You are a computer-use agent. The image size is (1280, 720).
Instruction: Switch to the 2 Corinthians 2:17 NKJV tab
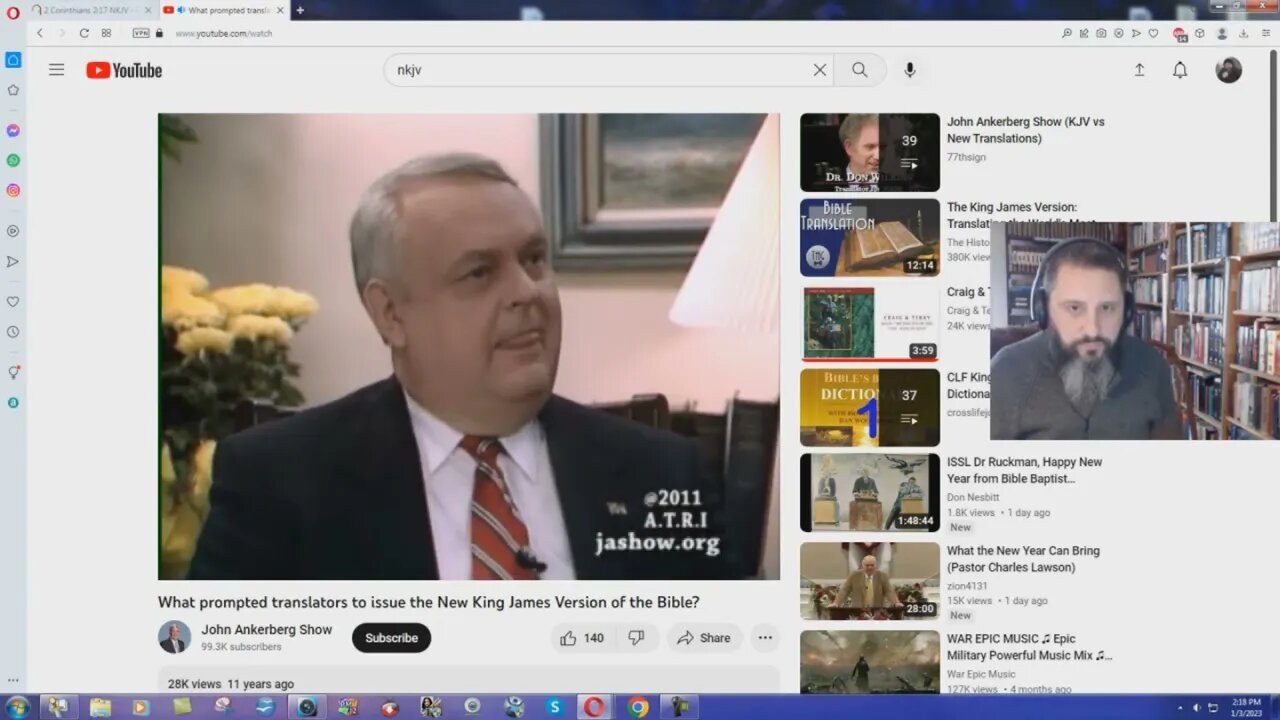point(88,10)
